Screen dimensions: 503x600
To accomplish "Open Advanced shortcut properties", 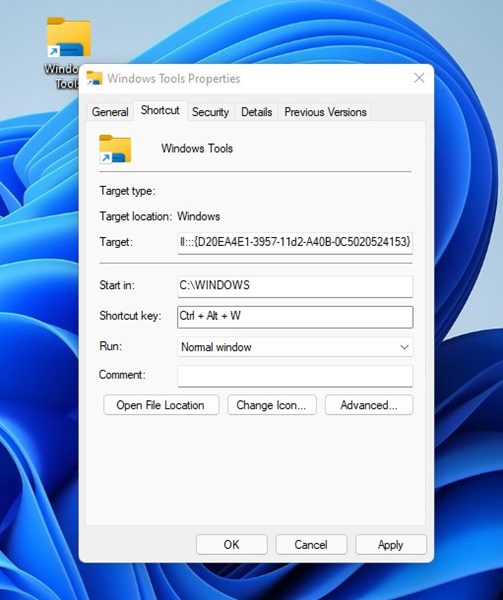I will [x=369, y=405].
